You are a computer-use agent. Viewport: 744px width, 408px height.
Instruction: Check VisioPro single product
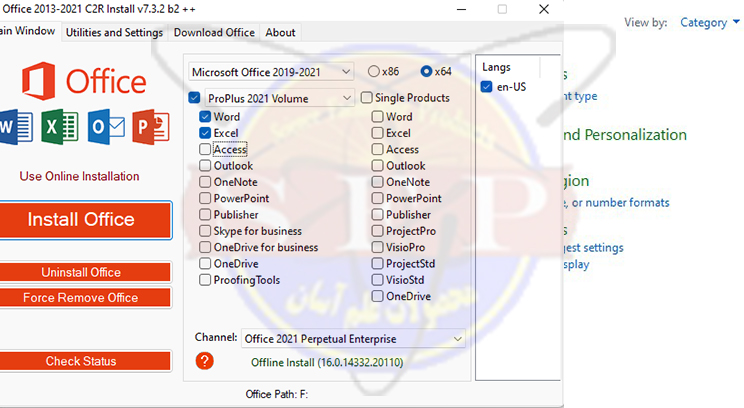(x=377, y=247)
